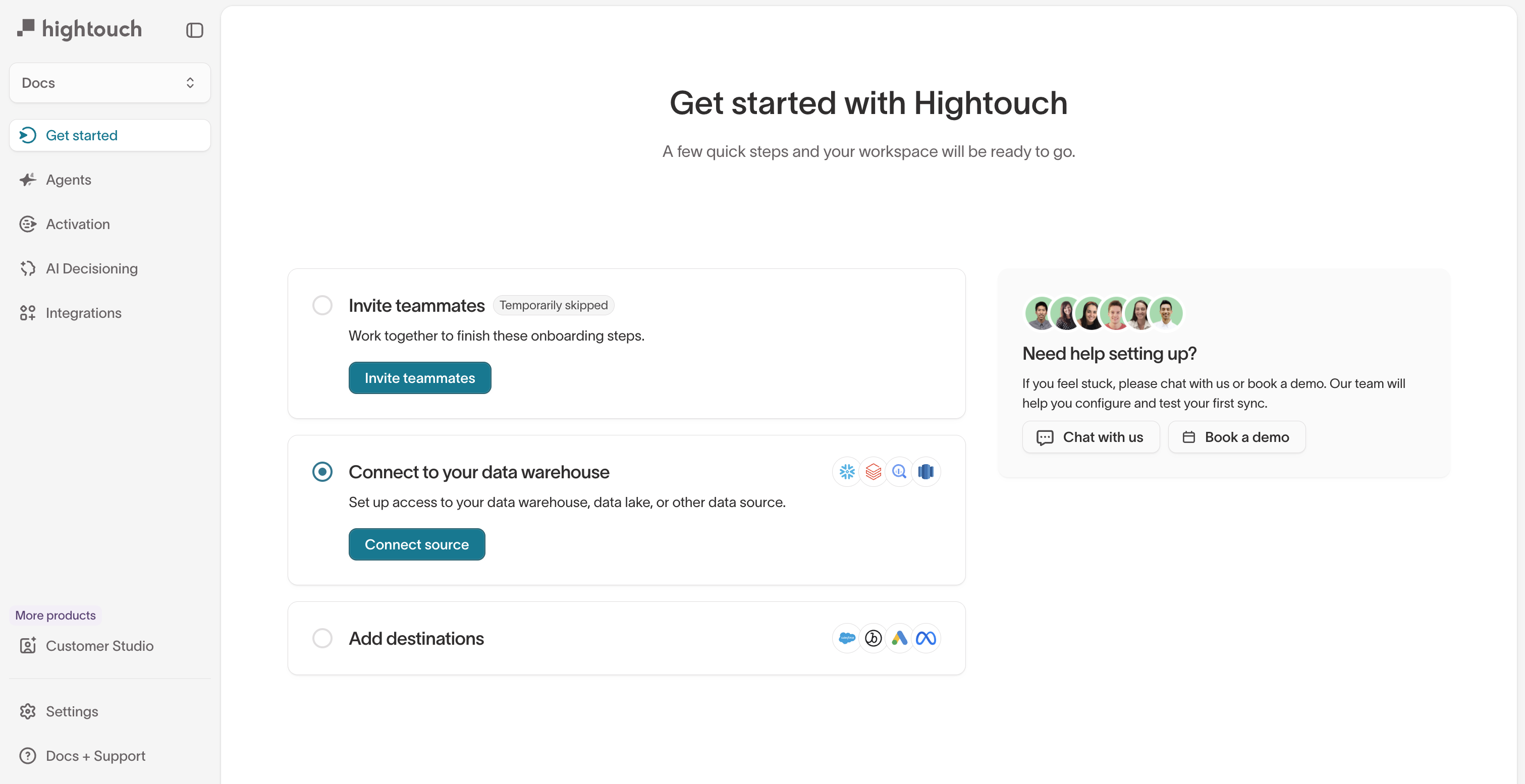Screen dimensions: 1525x784
Task: Select the Google Ads destination icon
Action: point(900,638)
